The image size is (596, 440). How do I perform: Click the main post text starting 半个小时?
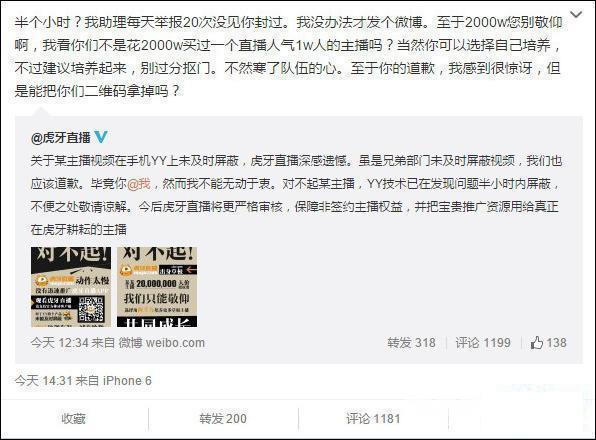click(x=288, y=57)
